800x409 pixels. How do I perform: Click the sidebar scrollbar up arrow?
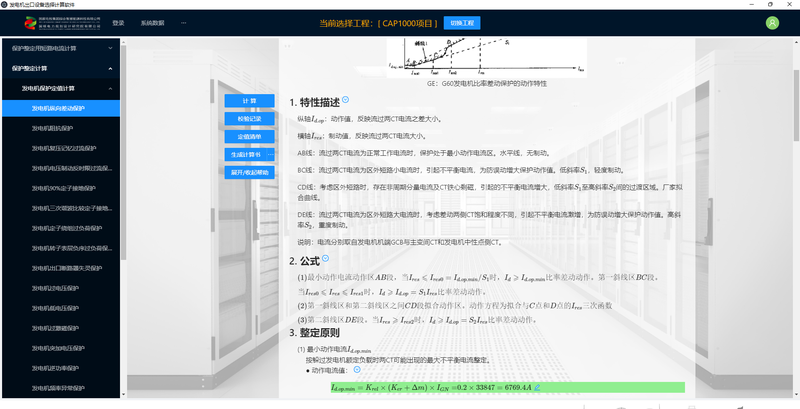[x=123, y=41]
